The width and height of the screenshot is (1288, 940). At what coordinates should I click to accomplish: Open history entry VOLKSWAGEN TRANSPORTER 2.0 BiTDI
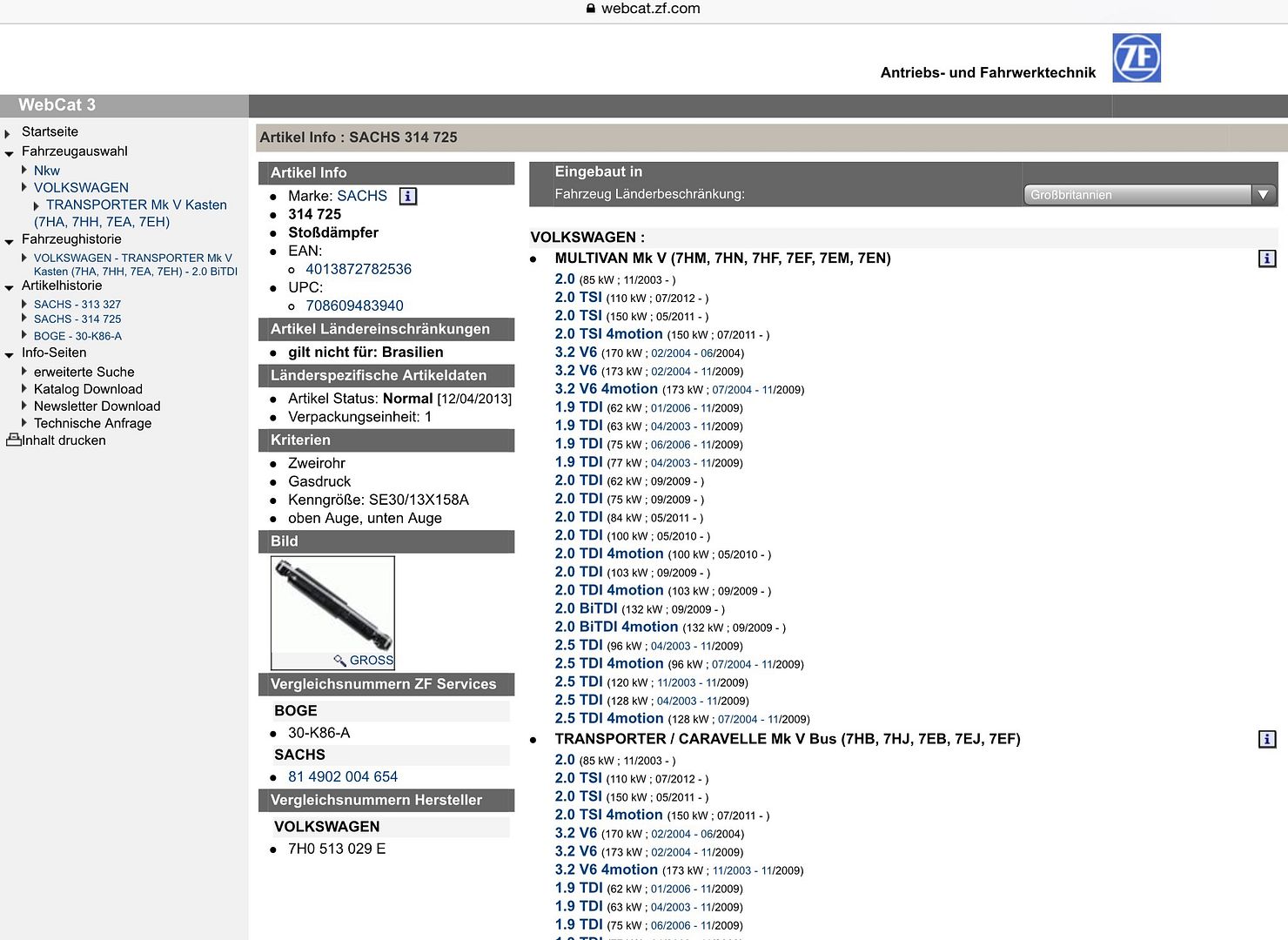click(x=136, y=265)
